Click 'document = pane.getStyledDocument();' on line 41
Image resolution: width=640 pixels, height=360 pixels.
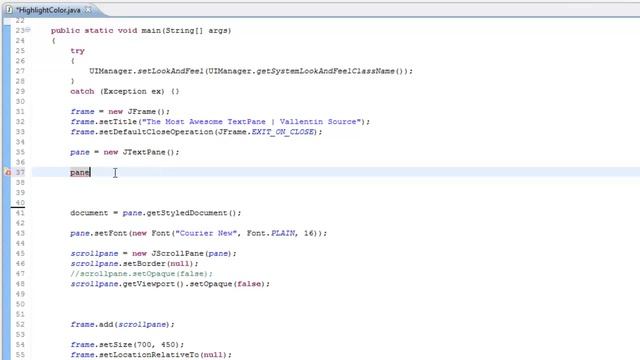(x=156, y=213)
